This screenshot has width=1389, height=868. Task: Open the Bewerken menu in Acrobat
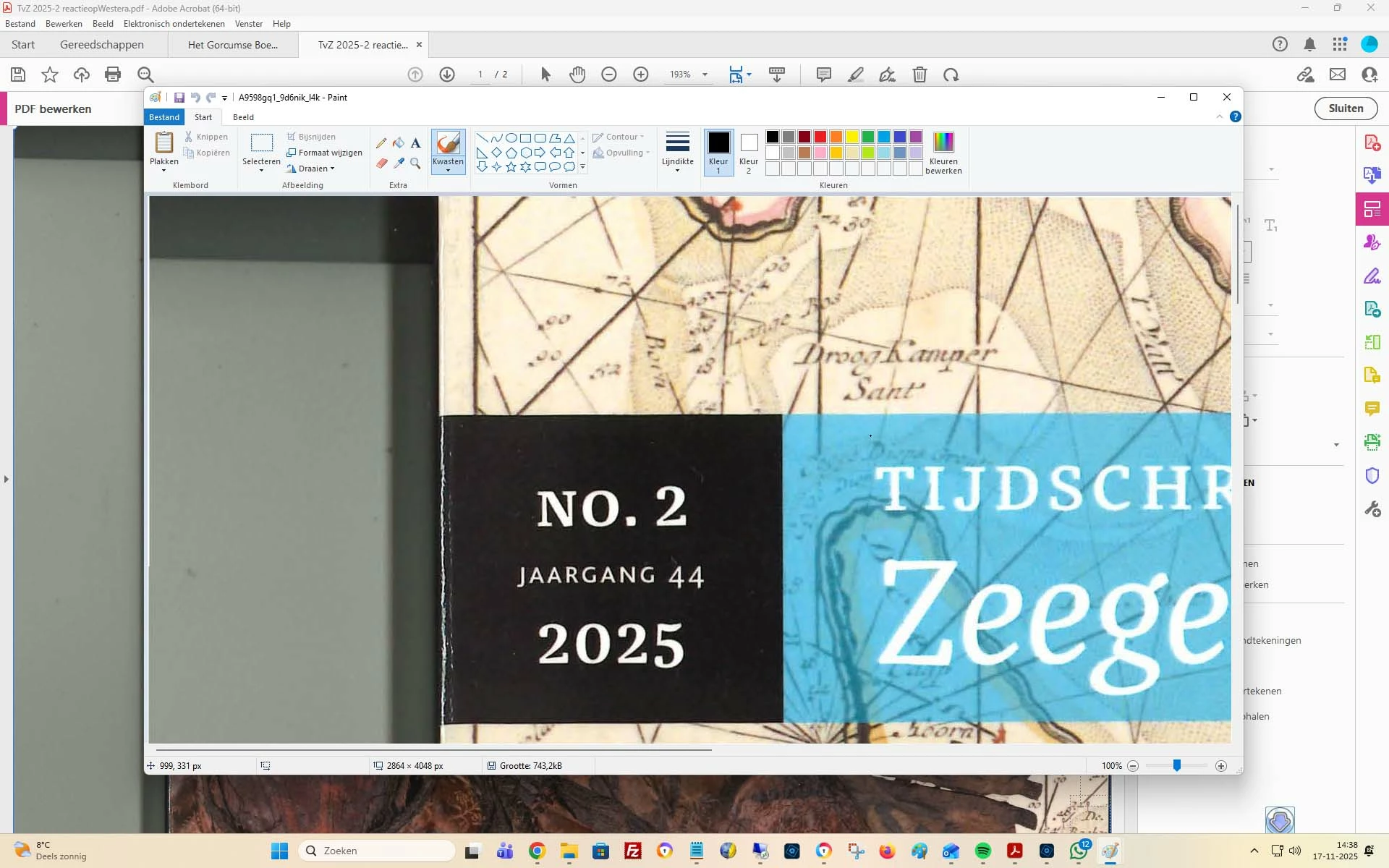(x=64, y=24)
